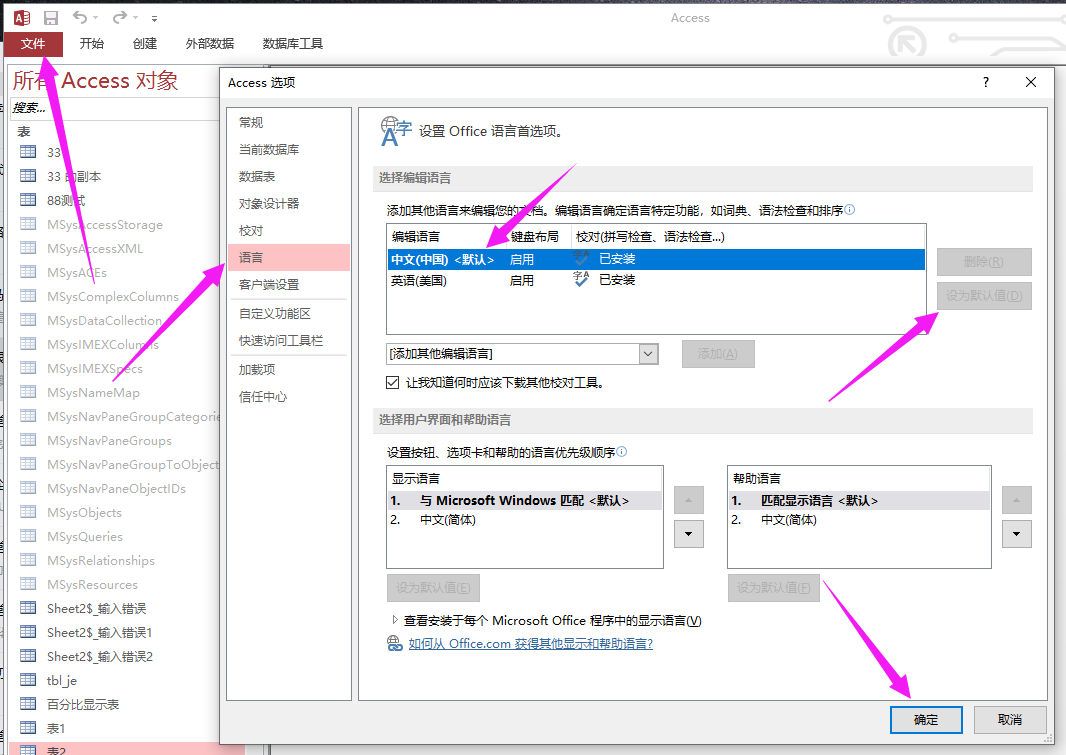
Task: Click the table icon for 百分比显示表
Action: tap(28, 704)
